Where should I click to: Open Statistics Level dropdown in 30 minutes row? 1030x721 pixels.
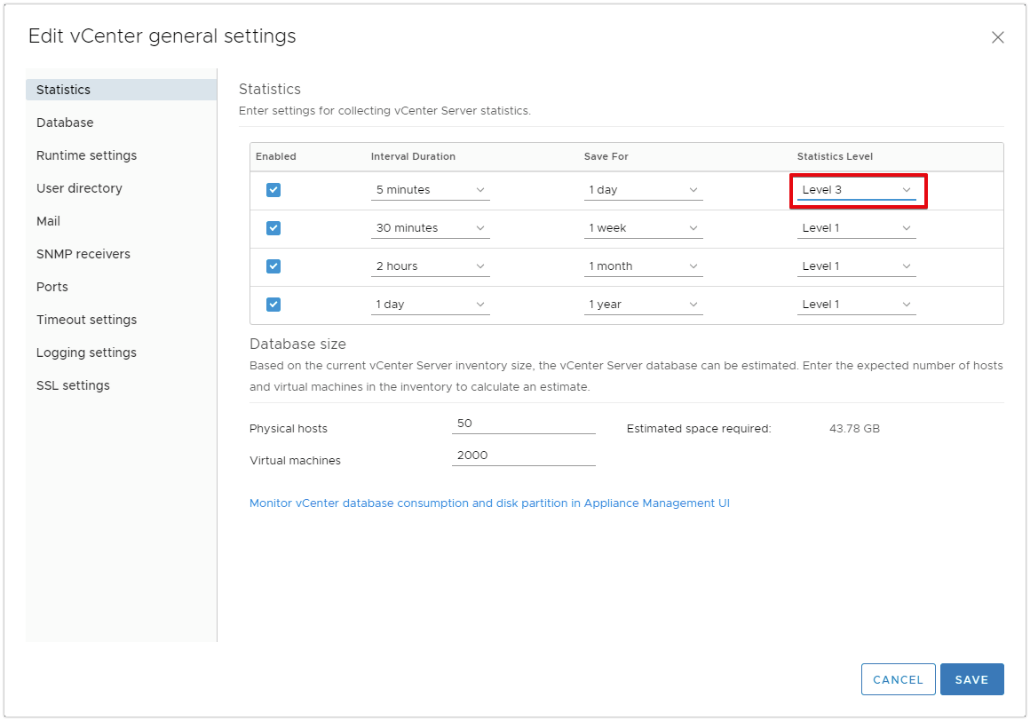(856, 228)
